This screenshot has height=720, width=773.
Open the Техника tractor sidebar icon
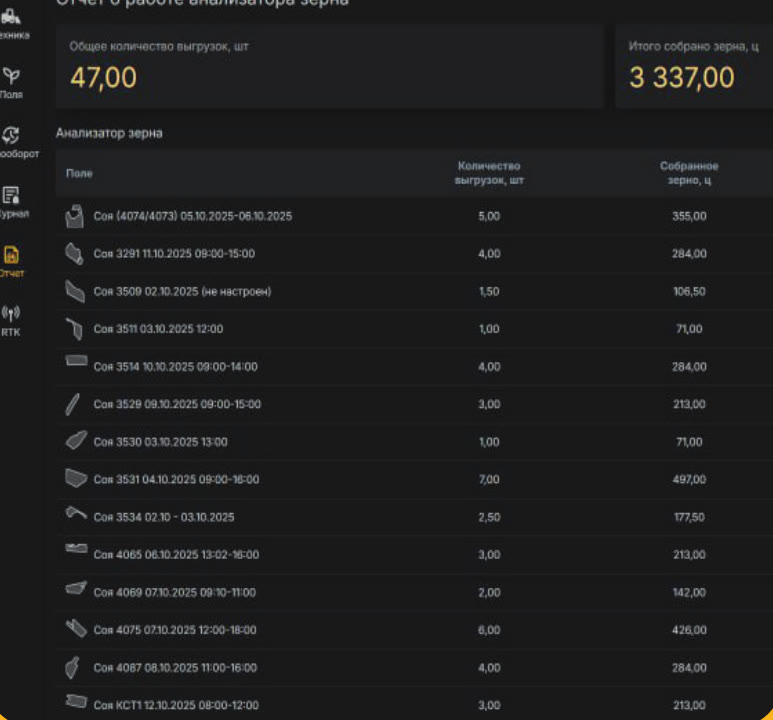pos(11,17)
